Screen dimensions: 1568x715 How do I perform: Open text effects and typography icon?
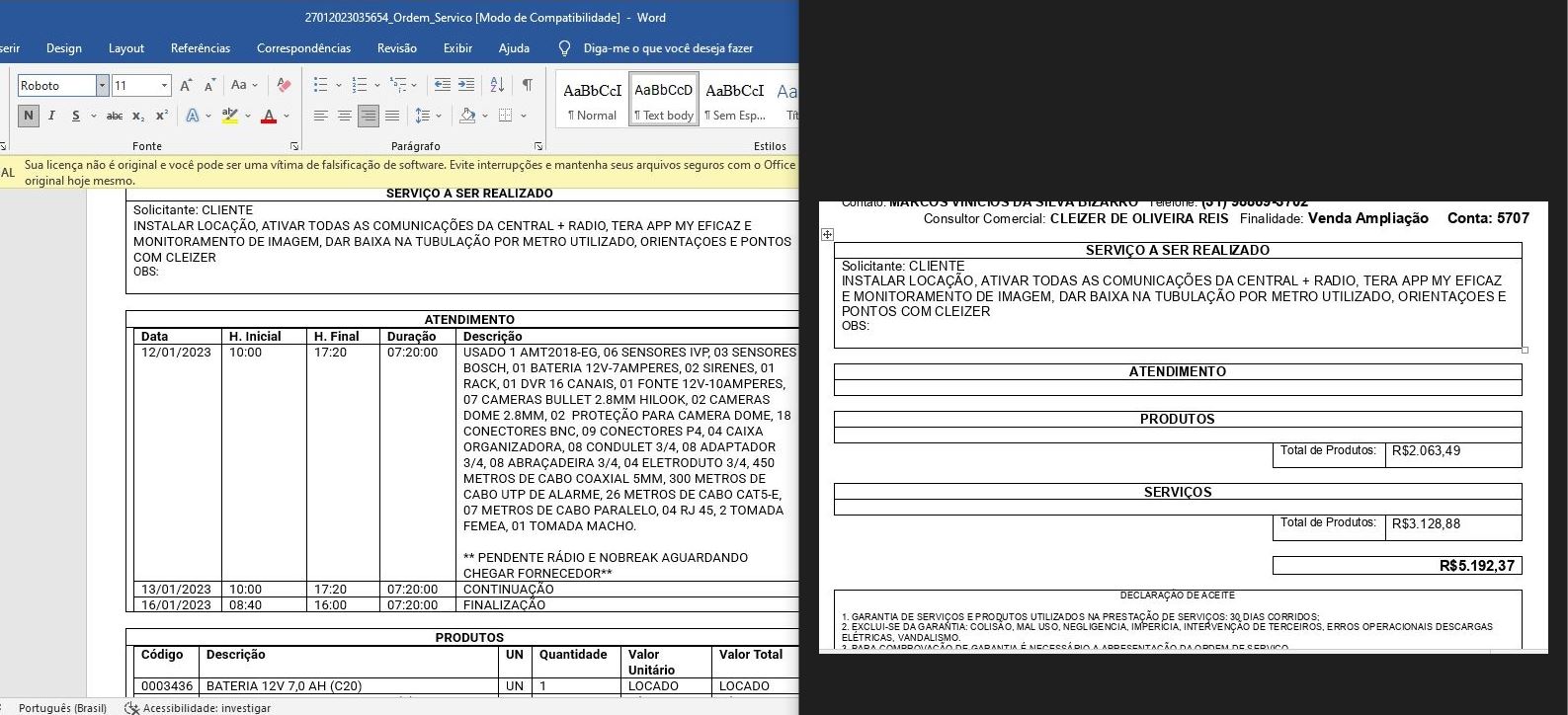pos(192,116)
